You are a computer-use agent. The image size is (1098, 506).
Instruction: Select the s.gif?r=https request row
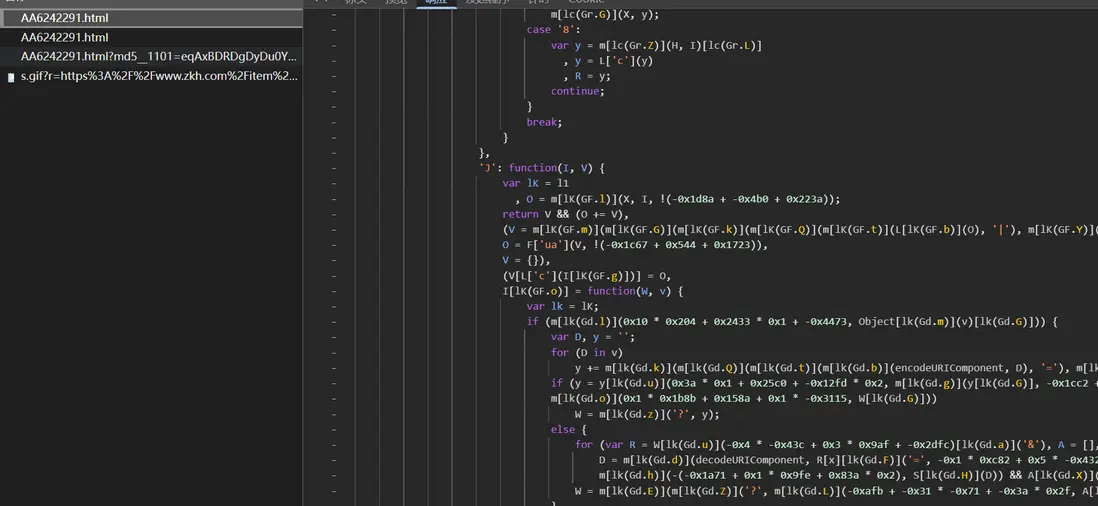coord(158,76)
